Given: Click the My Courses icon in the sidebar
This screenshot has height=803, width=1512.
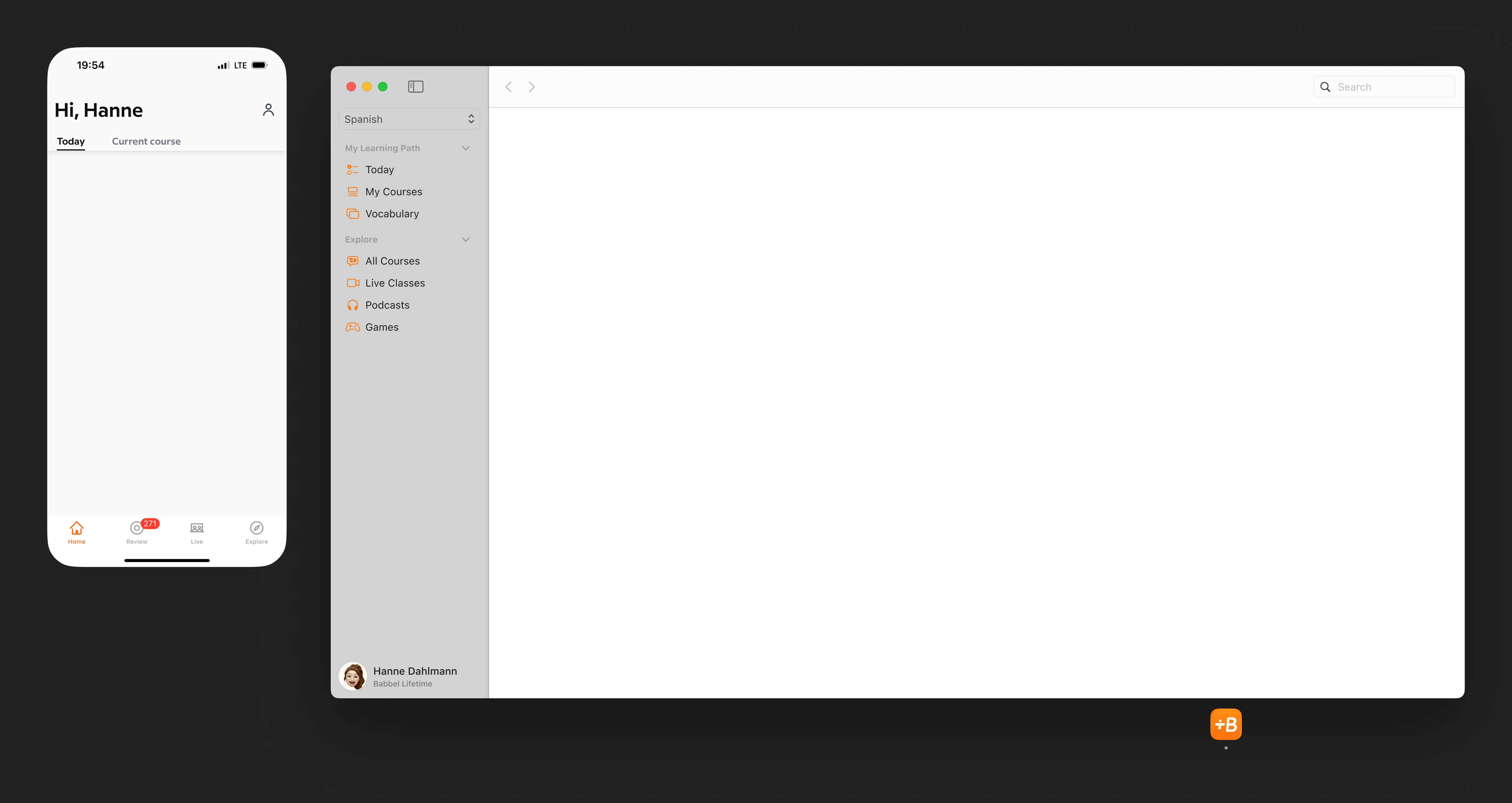Looking at the screenshot, I should (x=353, y=192).
